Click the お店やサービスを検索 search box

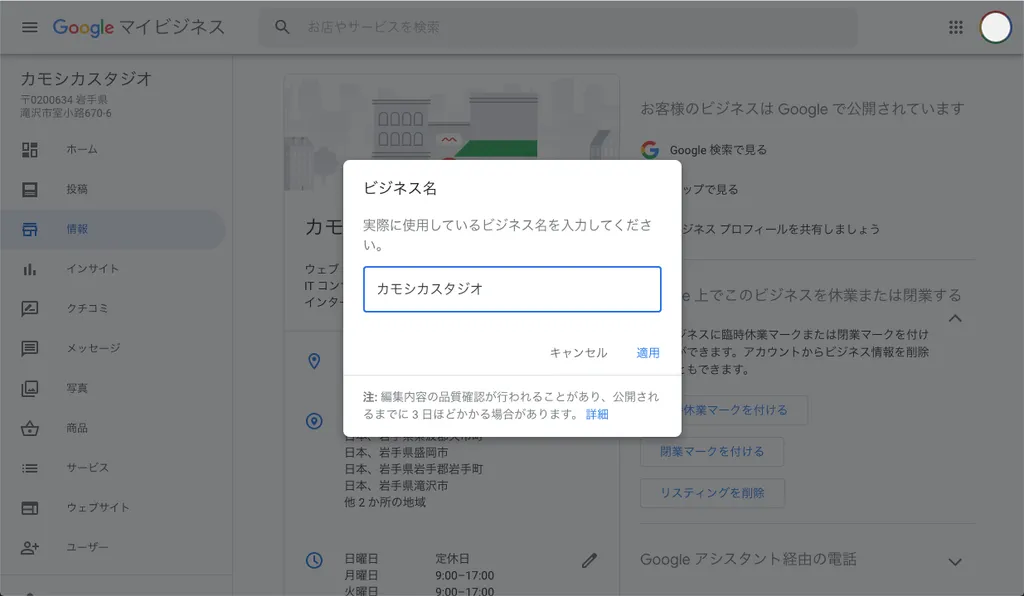pyautogui.click(x=558, y=27)
